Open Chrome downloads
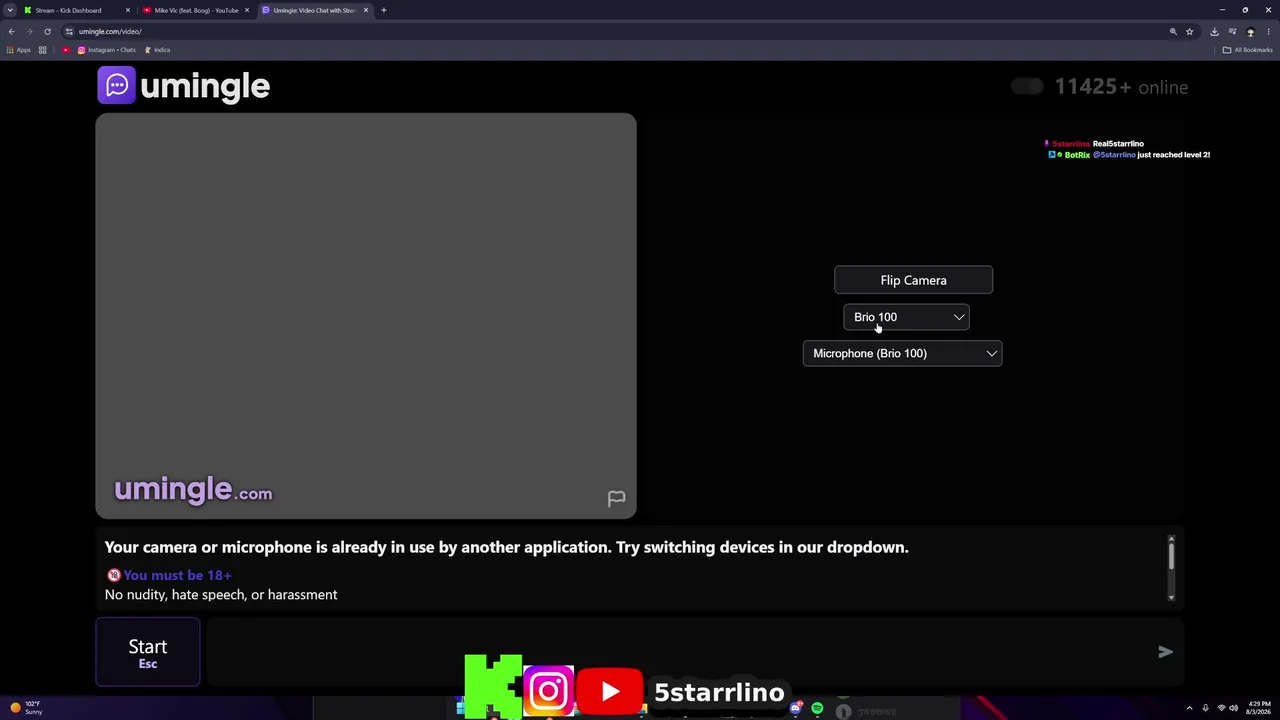Viewport: 1280px width, 720px height. (1214, 31)
